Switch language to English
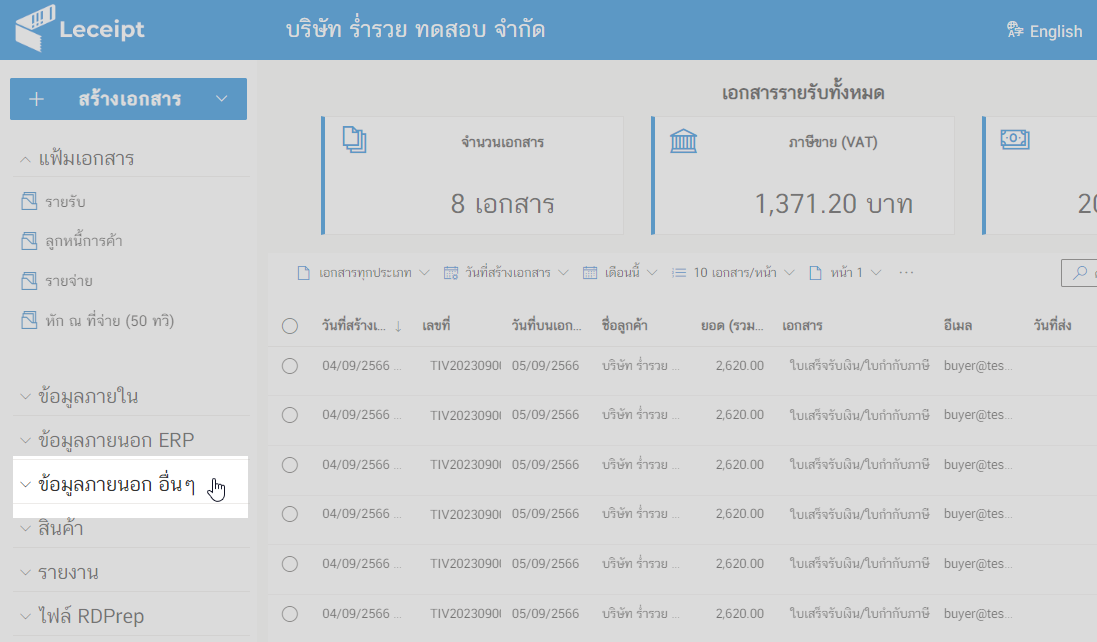This screenshot has height=642, width=1097. pyautogui.click(x=1045, y=31)
